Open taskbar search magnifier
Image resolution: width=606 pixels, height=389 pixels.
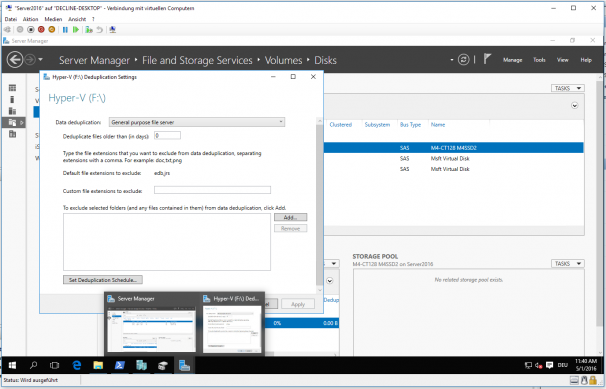pyautogui.click(x=34, y=365)
